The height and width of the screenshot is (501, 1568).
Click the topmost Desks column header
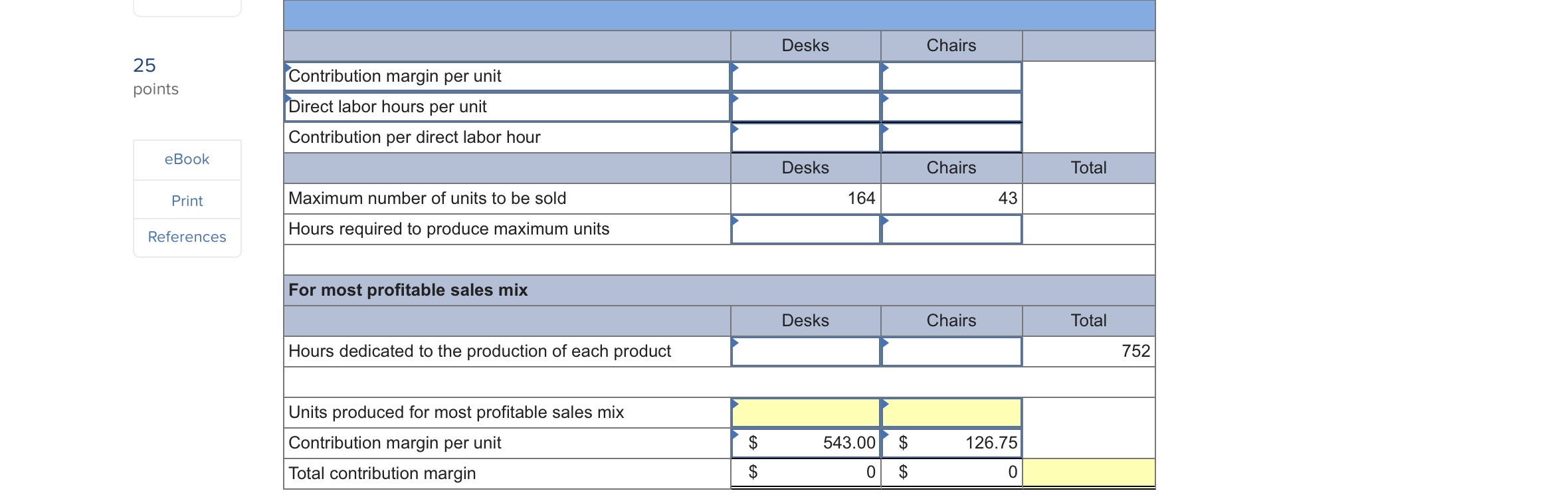805,46
